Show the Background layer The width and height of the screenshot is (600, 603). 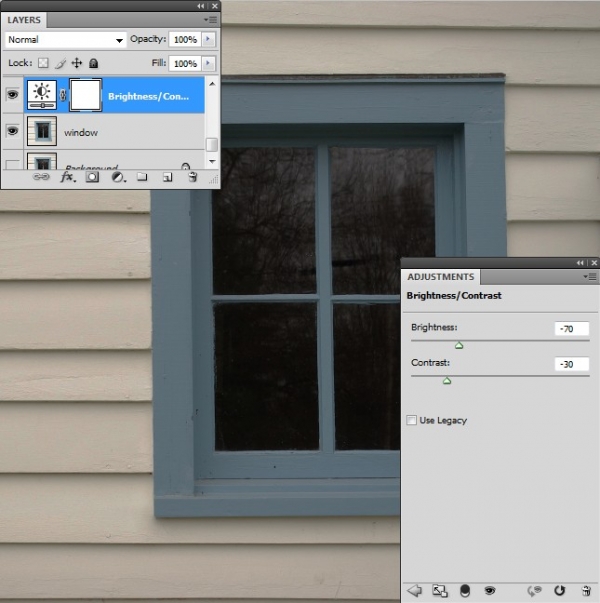(12, 165)
